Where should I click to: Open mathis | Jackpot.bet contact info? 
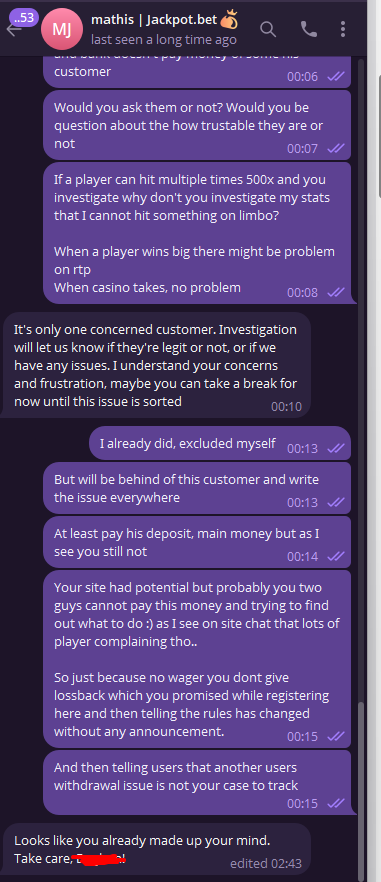(154, 19)
